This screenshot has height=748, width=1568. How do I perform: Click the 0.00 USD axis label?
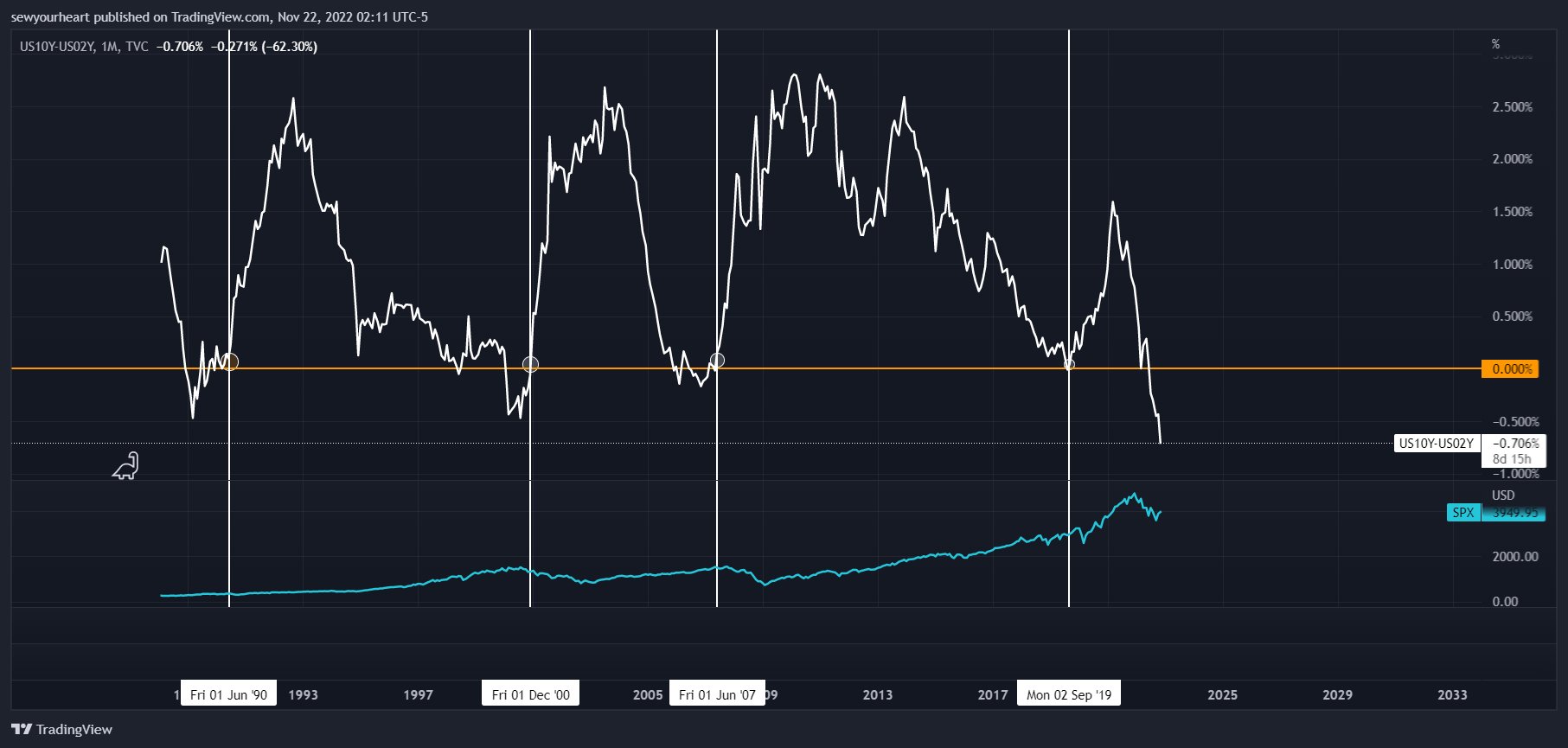pos(1505,602)
